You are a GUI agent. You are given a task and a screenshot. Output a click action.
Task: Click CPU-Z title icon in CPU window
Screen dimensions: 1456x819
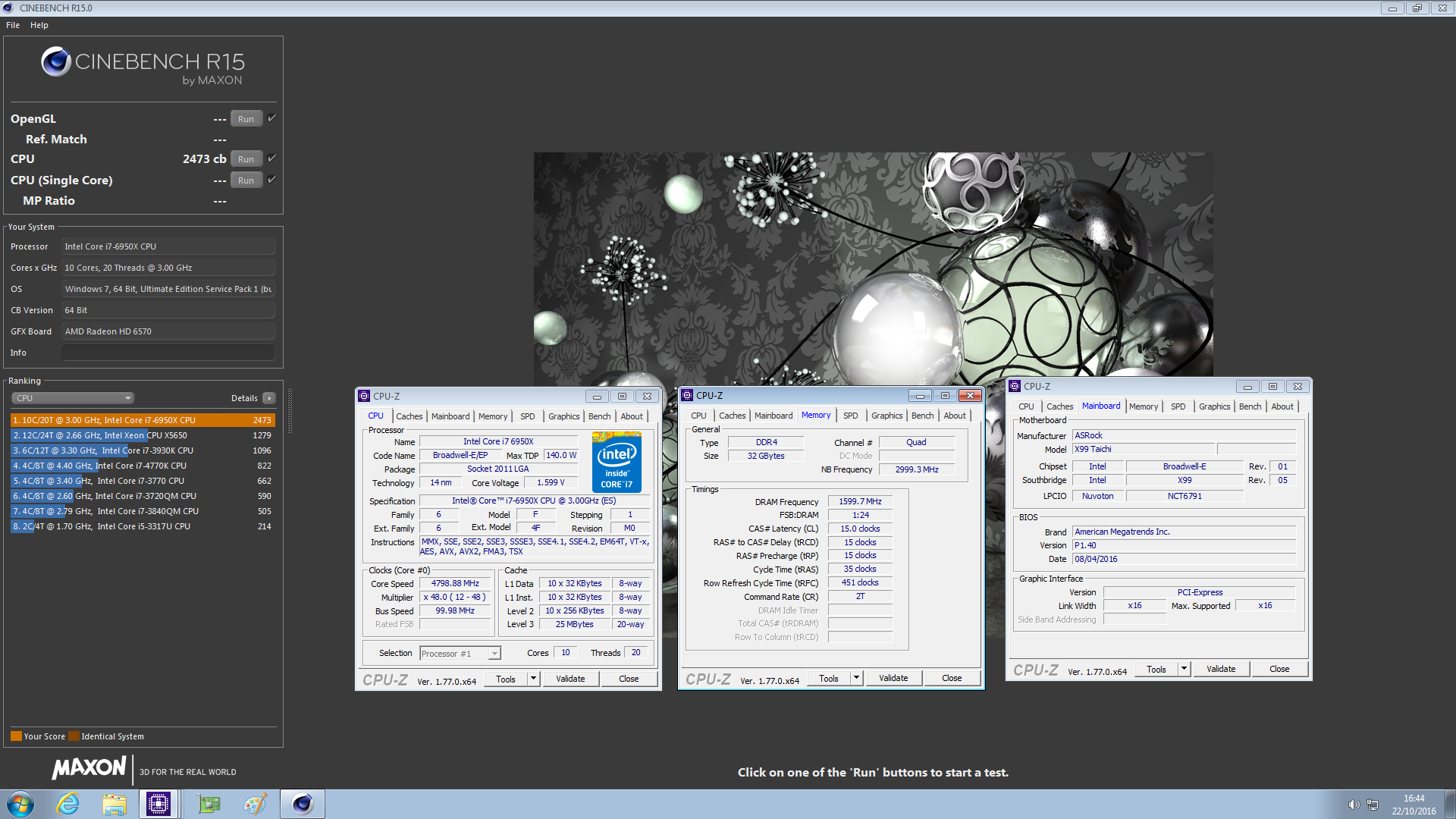(364, 396)
